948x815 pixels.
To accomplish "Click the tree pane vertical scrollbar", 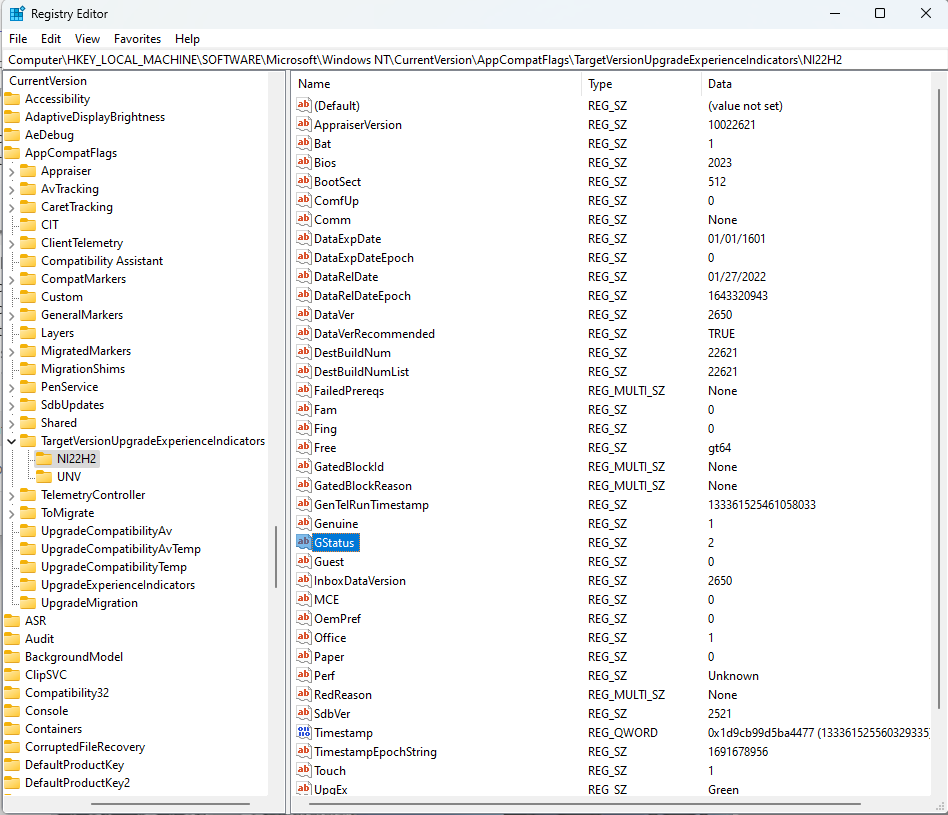I will pyautogui.click(x=276, y=556).
